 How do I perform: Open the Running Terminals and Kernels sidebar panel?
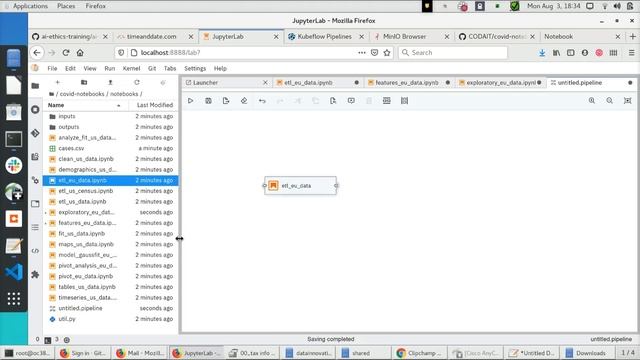point(36,109)
